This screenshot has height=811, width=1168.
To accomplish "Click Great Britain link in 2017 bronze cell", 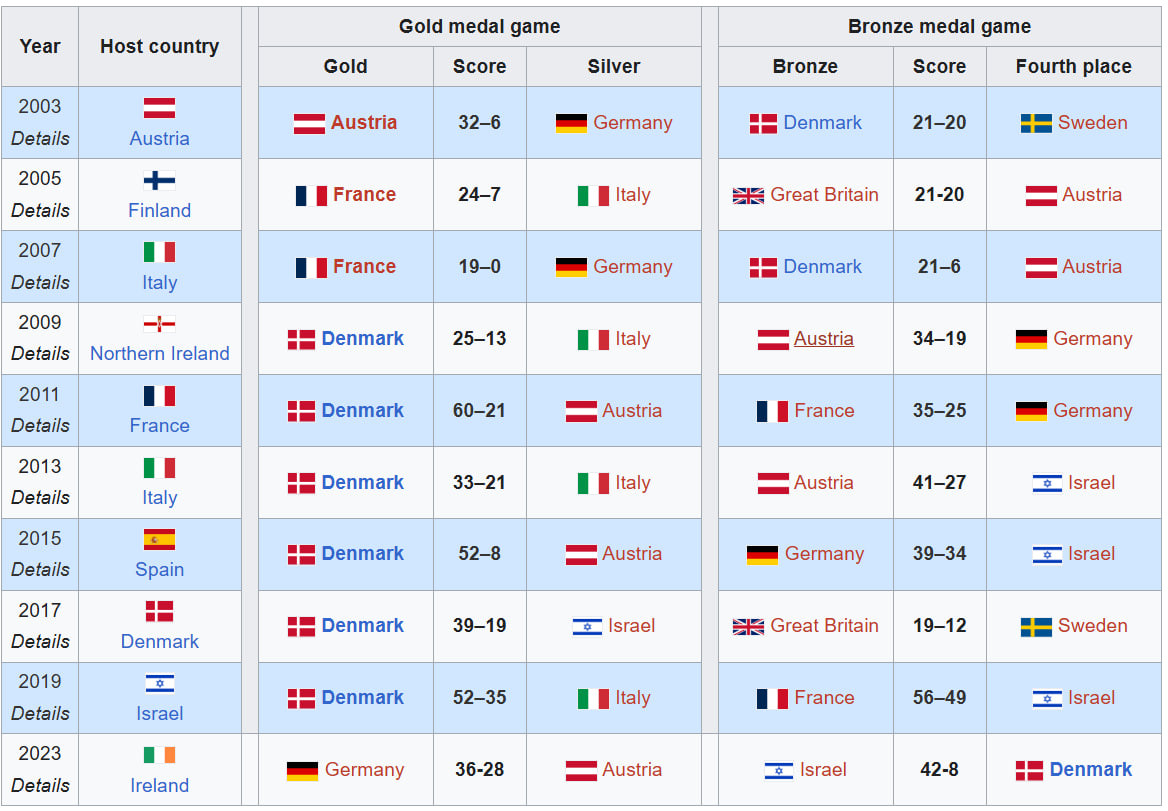I will pyautogui.click(x=824, y=626).
